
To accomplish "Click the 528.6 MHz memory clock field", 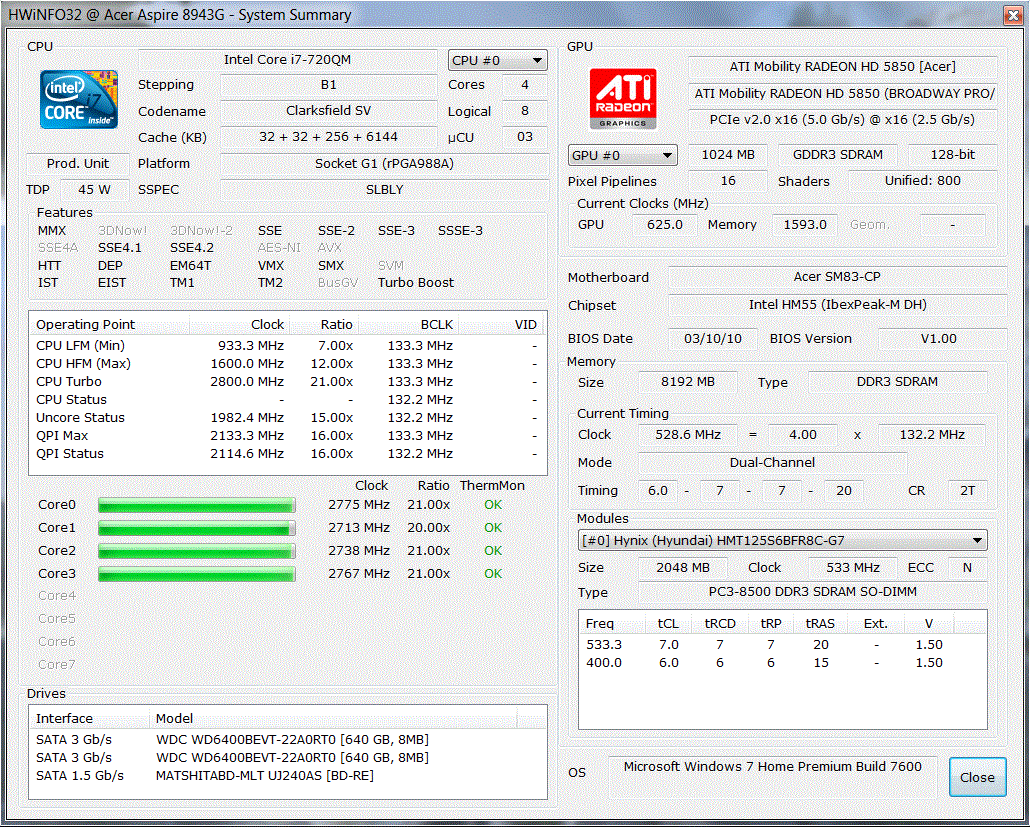I will tap(688, 435).
